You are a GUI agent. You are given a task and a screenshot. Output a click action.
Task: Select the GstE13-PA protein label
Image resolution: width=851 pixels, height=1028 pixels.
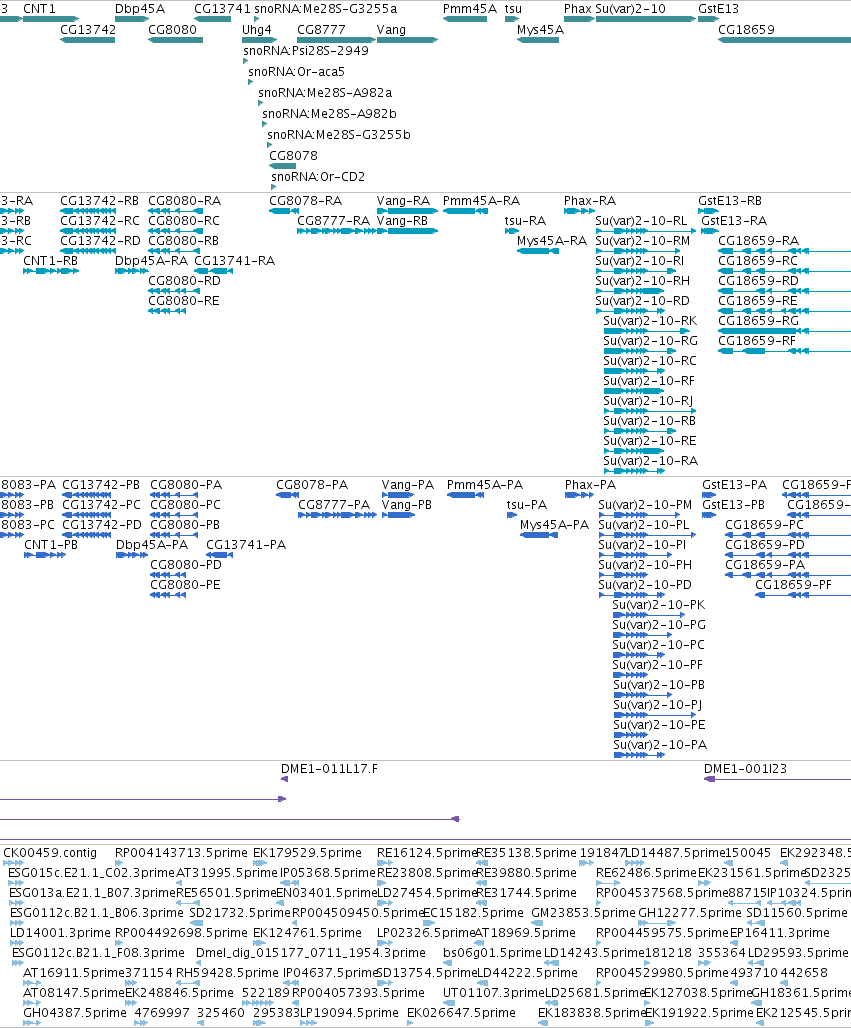(734, 484)
